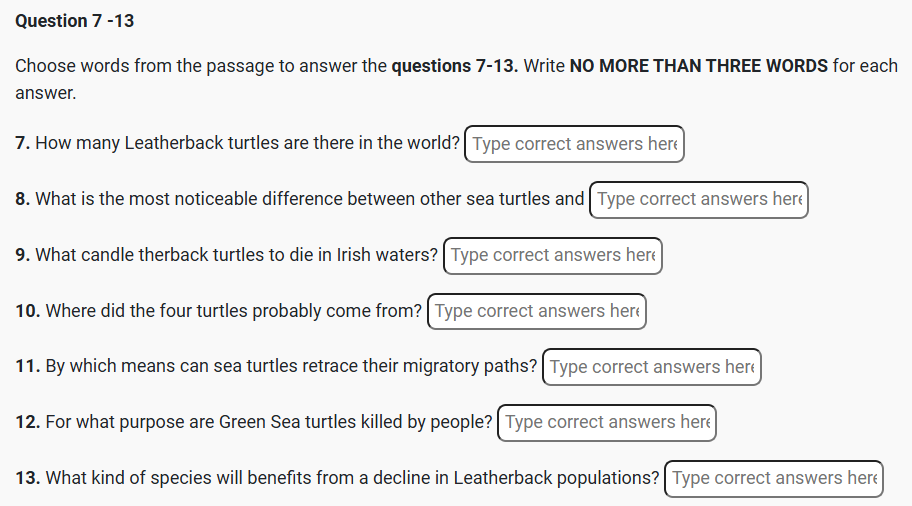Select the question 9 answer input
This screenshot has height=506, width=912.
[553, 255]
